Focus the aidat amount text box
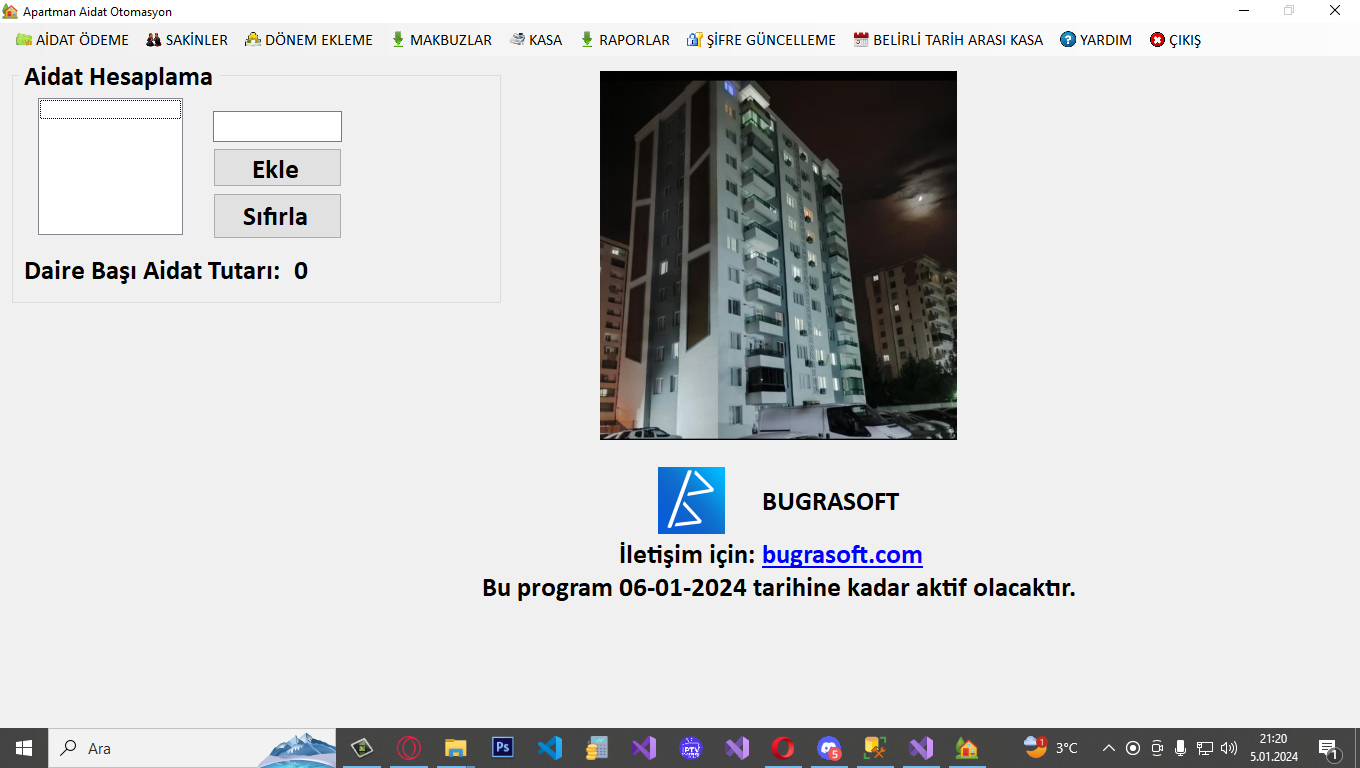The image size is (1360, 768). tap(277, 126)
